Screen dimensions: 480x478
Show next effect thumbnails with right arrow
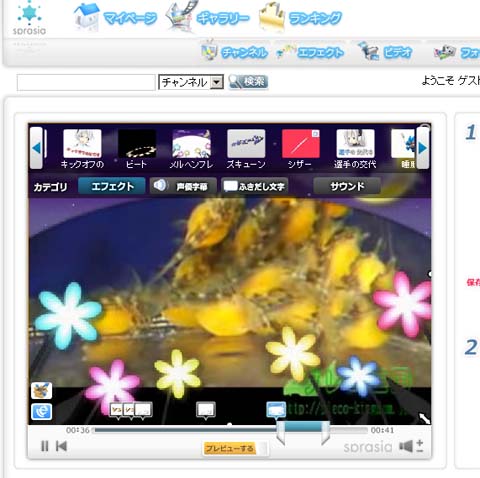pyautogui.click(x=423, y=148)
